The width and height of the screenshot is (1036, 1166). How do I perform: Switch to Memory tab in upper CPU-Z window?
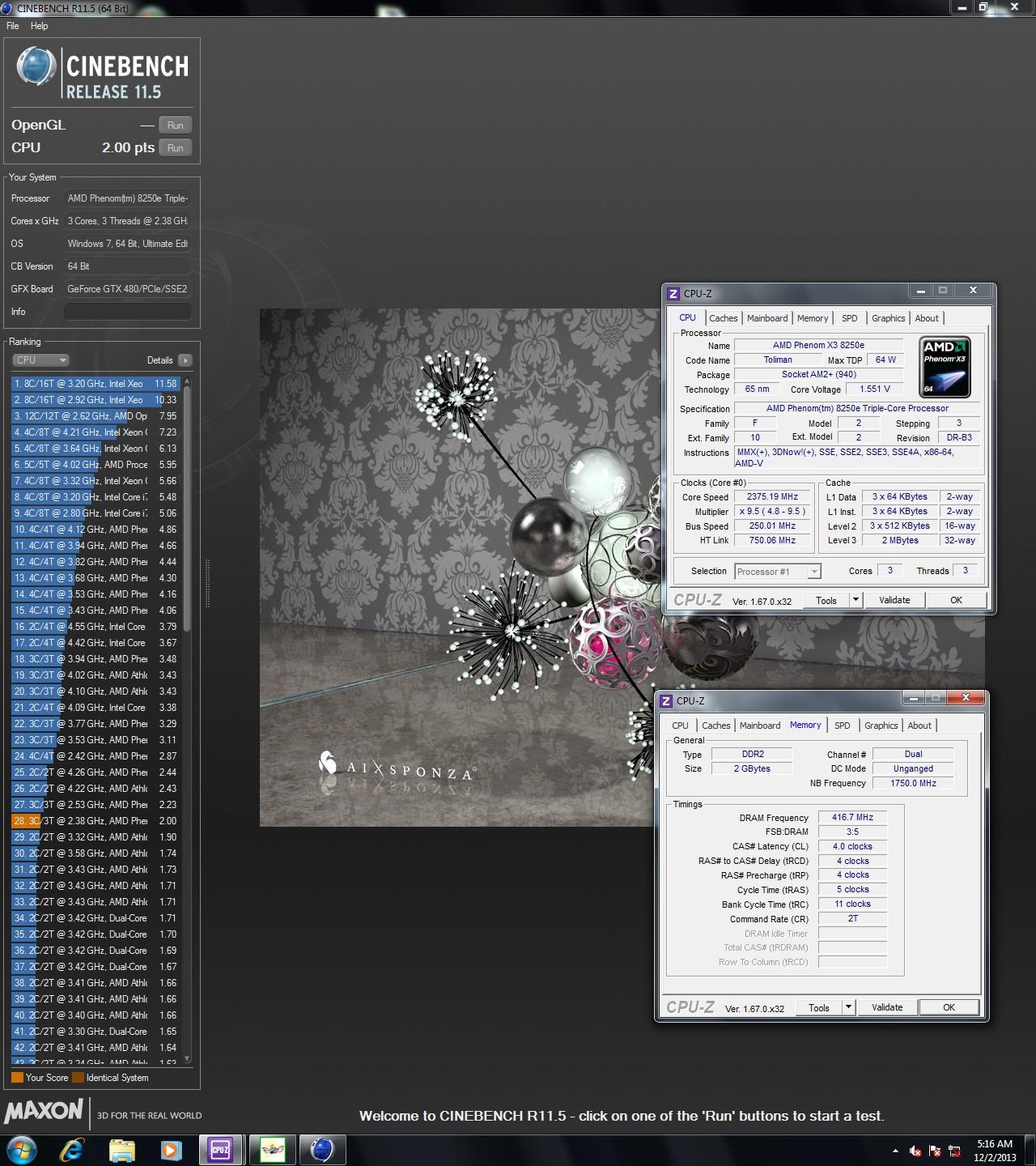point(813,318)
